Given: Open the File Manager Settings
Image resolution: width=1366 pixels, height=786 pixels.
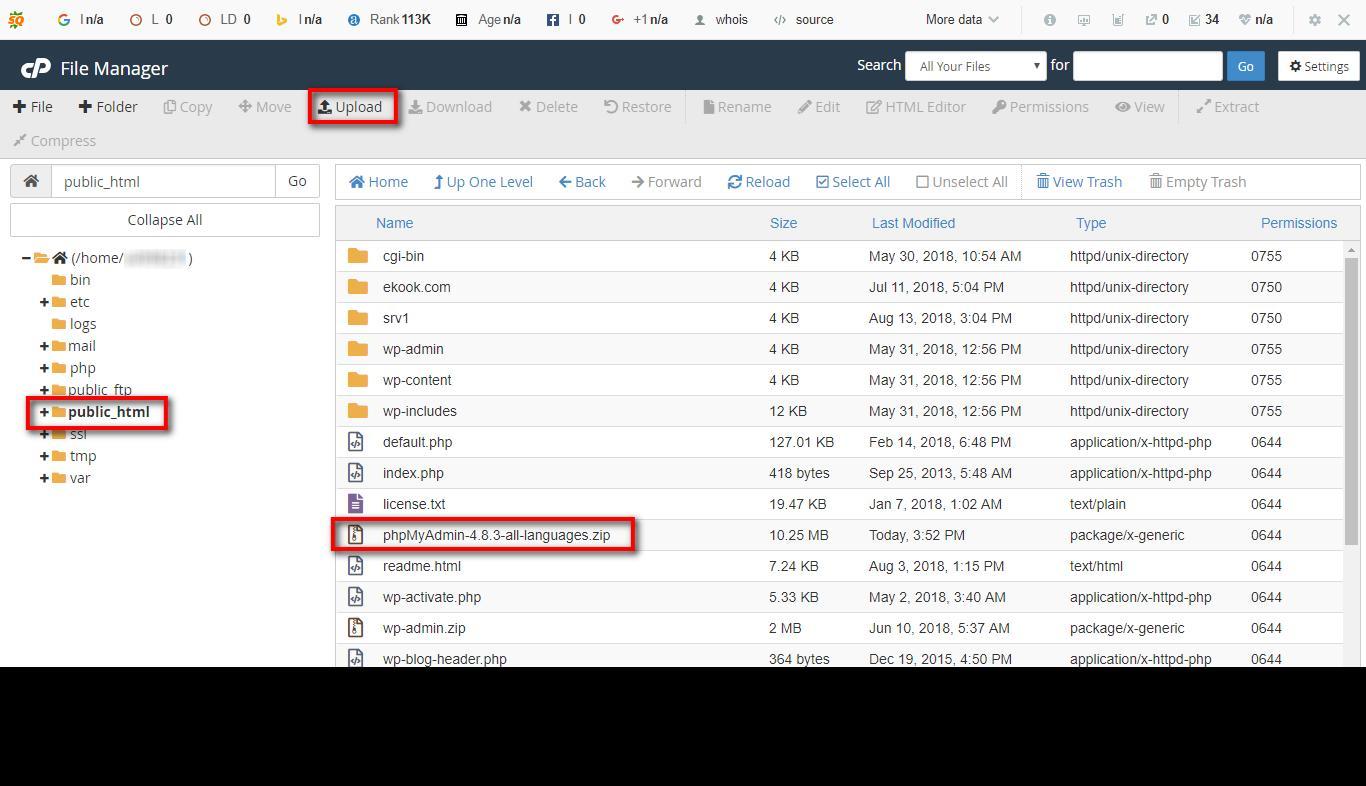Looking at the screenshot, I should pos(1318,66).
